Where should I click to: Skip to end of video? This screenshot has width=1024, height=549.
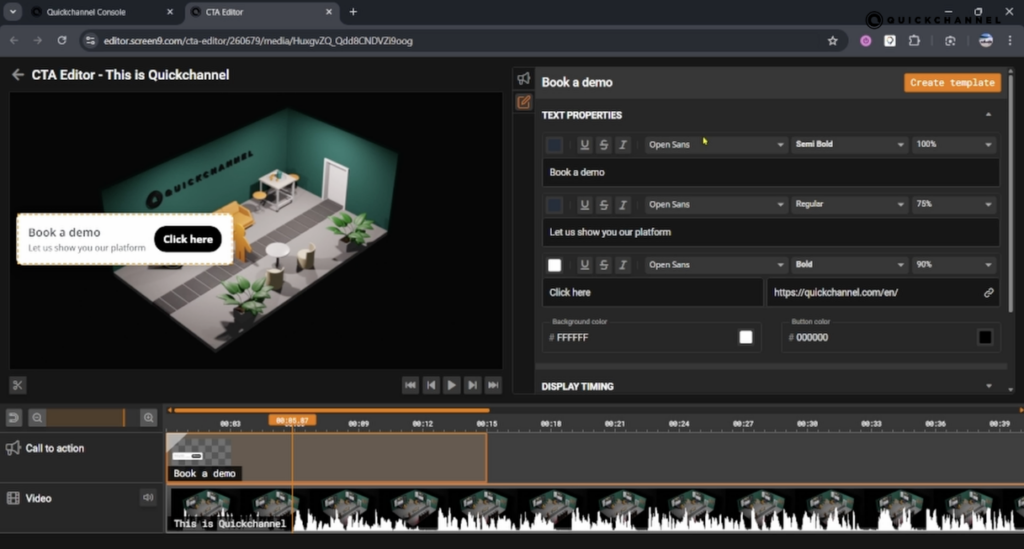click(493, 385)
